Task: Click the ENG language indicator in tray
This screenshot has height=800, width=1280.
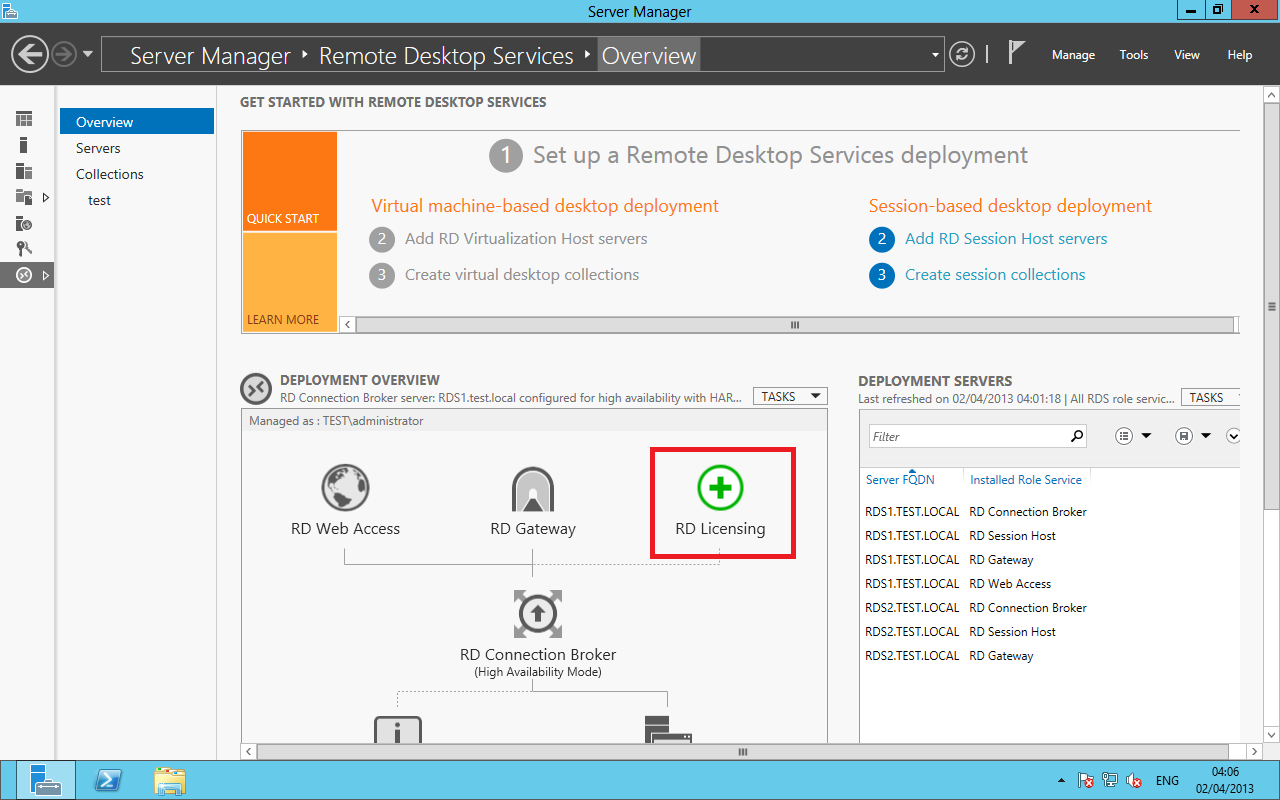Action: coord(1167,780)
